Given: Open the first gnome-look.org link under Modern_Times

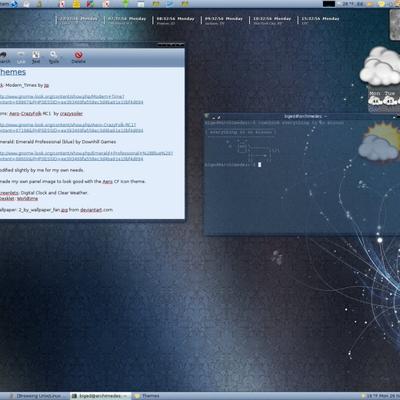Looking at the screenshot, I should pyautogui.click(x=71, y=99).
